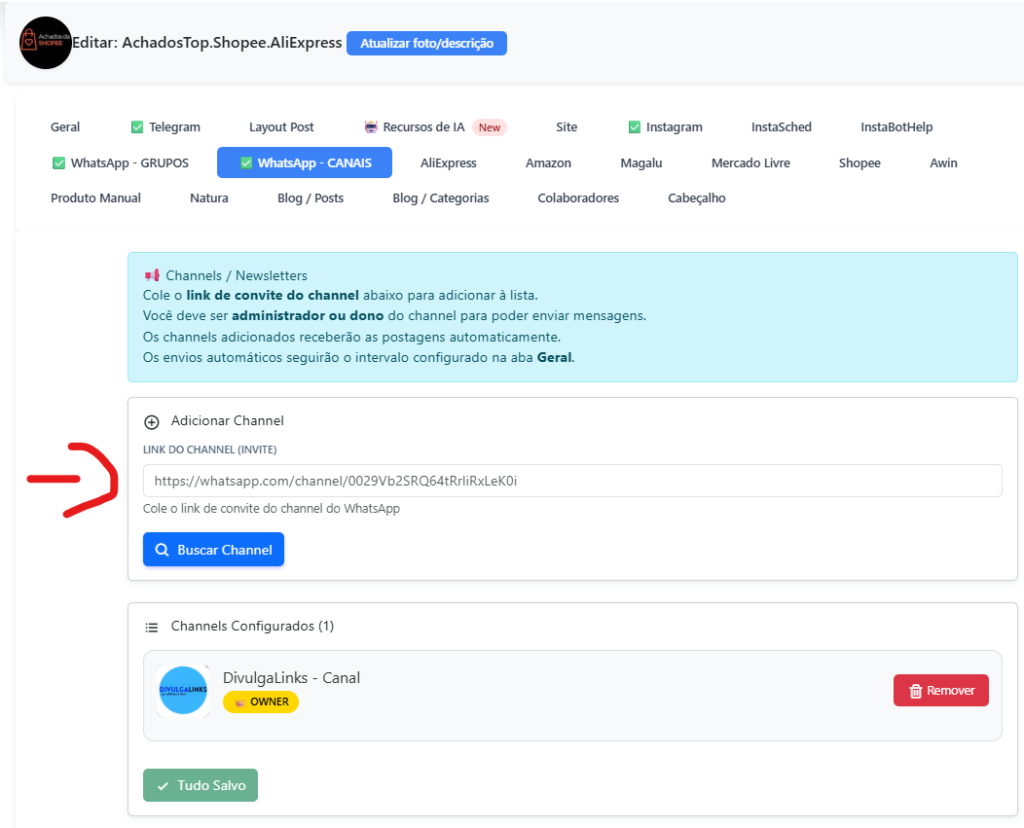Toggle the Telegram tab checkbox
1024x828 pixels.
coord(137,127)
